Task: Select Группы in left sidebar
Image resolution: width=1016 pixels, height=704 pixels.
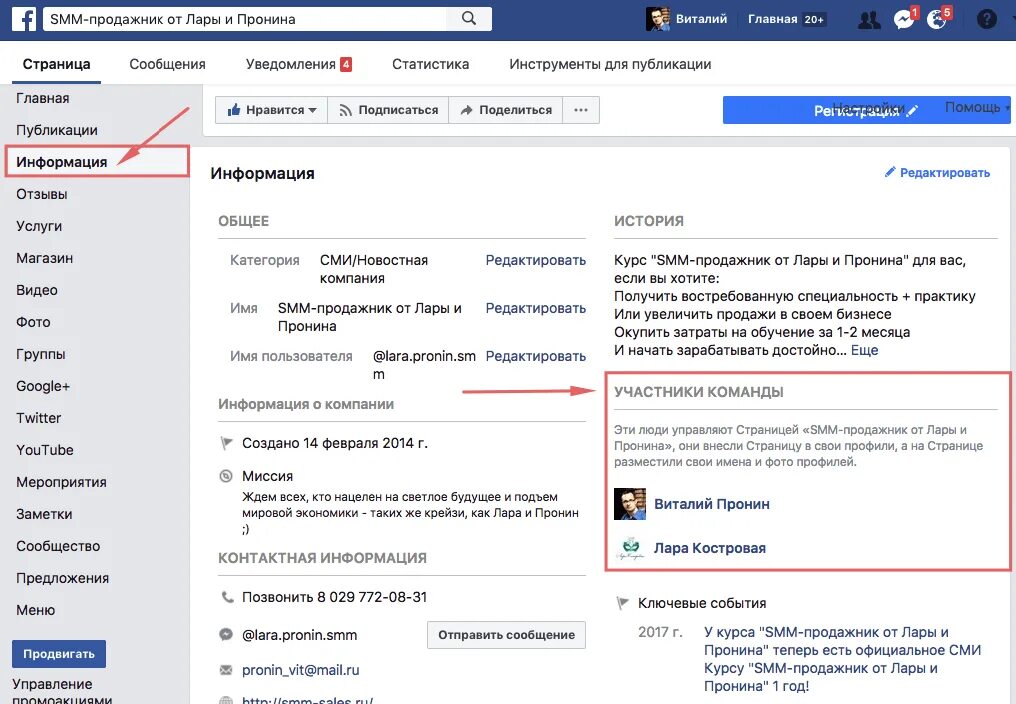Action: 41,354
